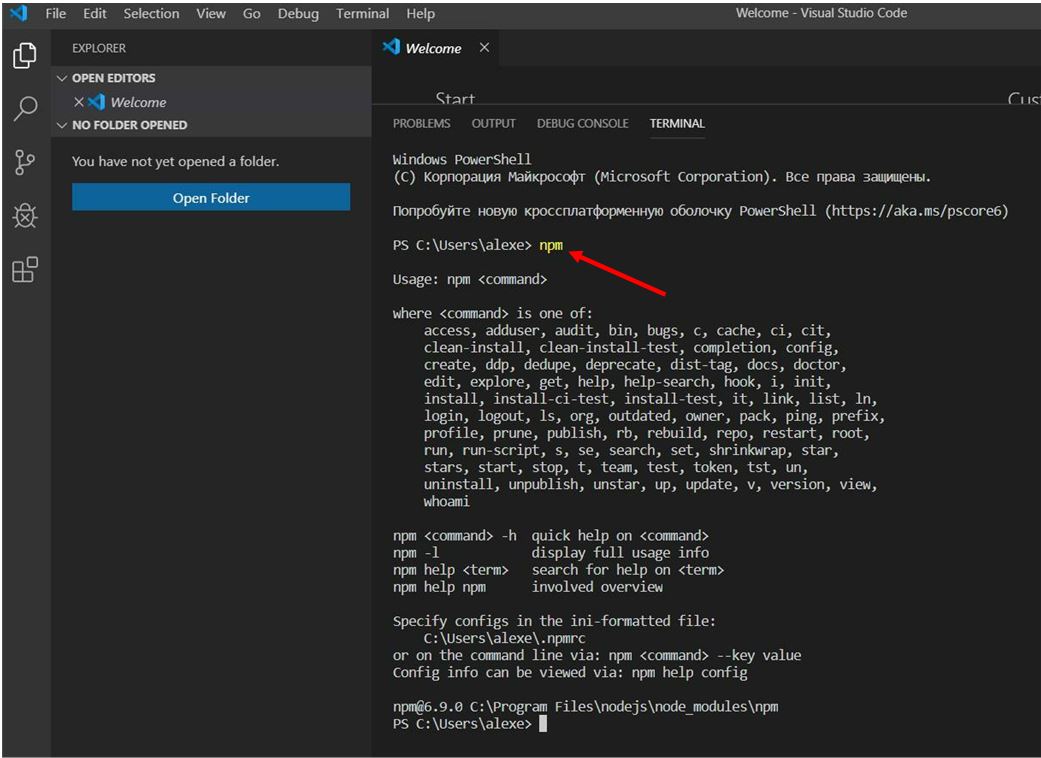Open the Explorer icon in activity bar
Viewport: 1041px width, 758px height.
pos(25,56)
